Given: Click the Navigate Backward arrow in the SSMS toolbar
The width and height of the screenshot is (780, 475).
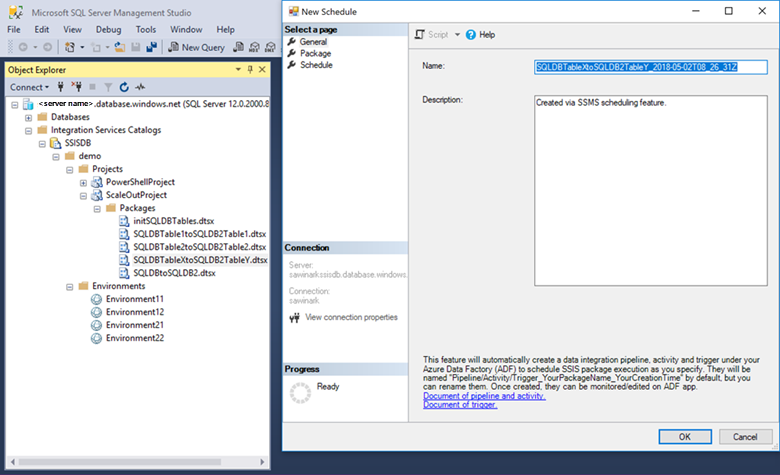Looking at the screenshot, I should (x=23, y=47).
